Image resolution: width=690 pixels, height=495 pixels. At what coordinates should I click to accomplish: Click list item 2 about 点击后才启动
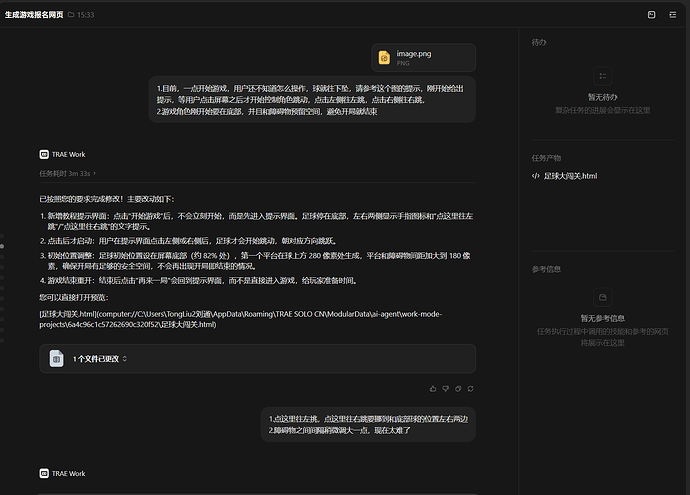189,241
